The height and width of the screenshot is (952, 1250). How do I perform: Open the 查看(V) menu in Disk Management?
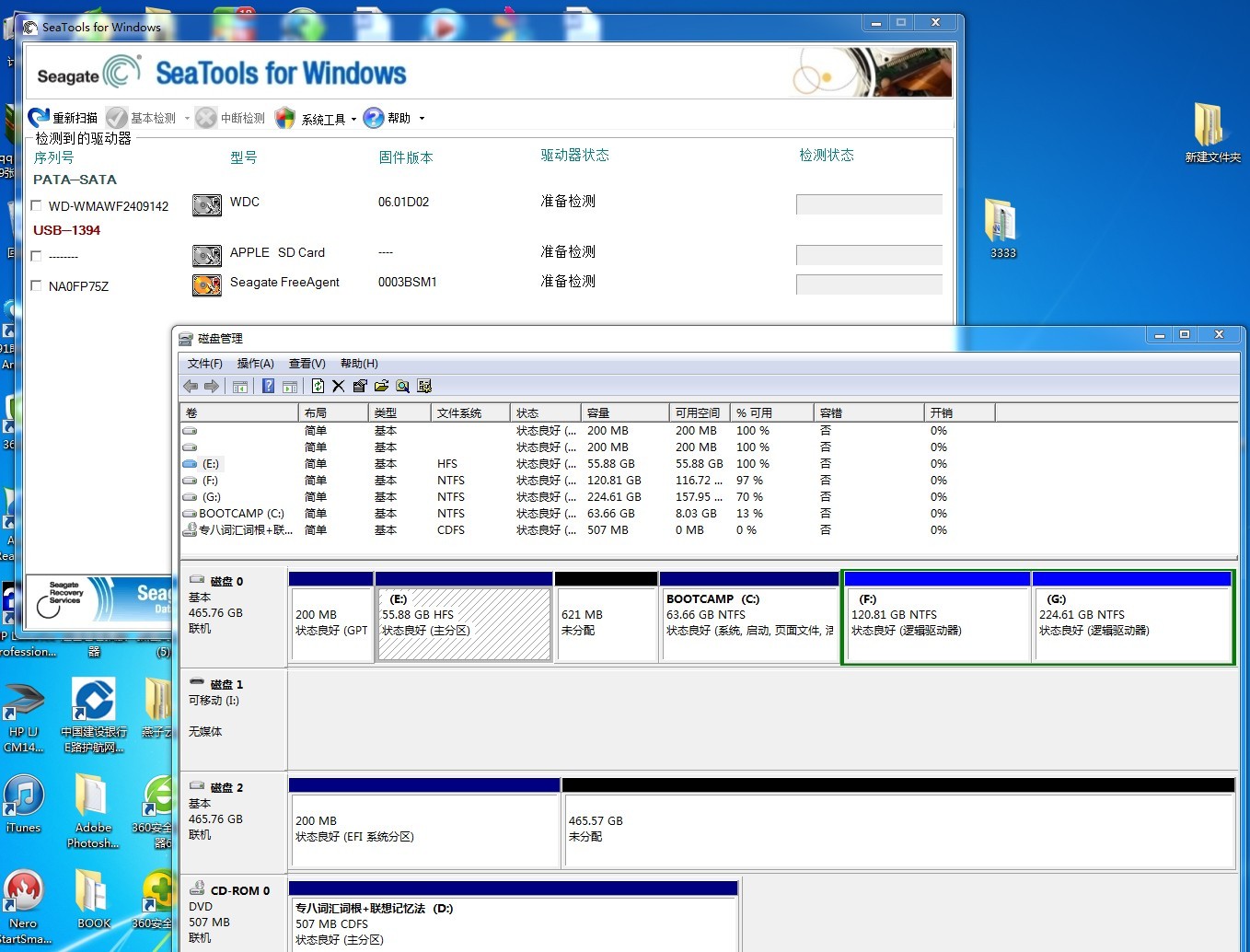pyautogui.click(x=307, y=364)
